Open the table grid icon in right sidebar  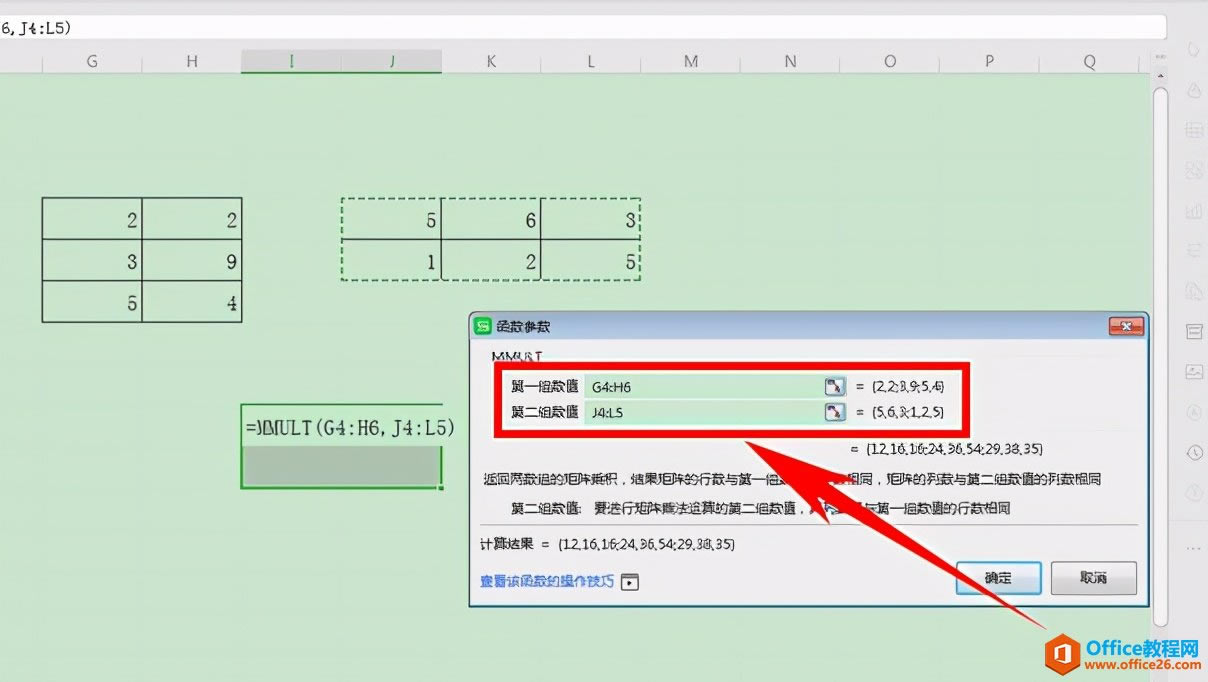click(x=1194, y=130)
